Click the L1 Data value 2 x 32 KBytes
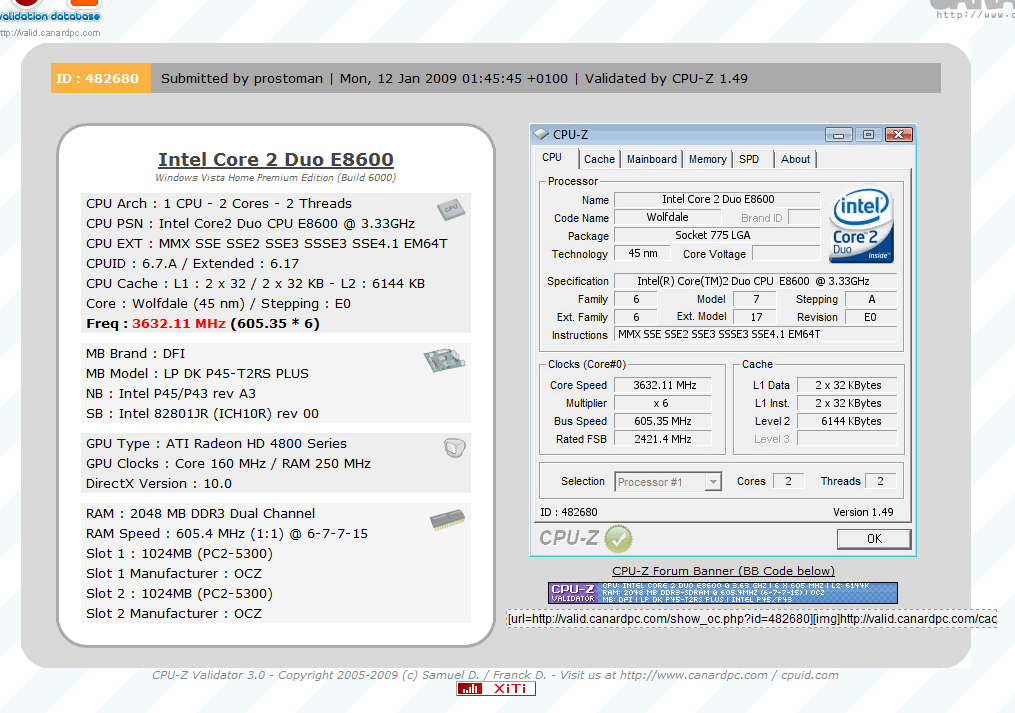The image size is (1015, 713). [x=847, y=385]
